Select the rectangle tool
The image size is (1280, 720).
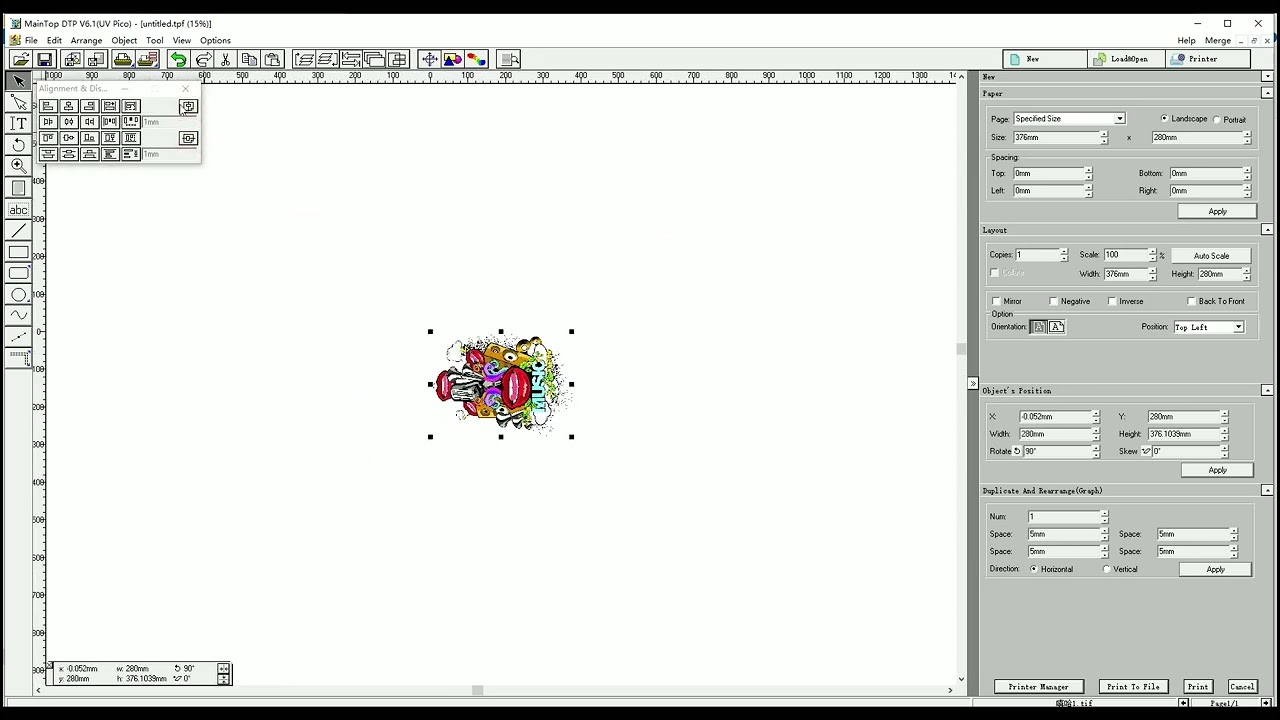pyautogui.click(x=18, y=252)
